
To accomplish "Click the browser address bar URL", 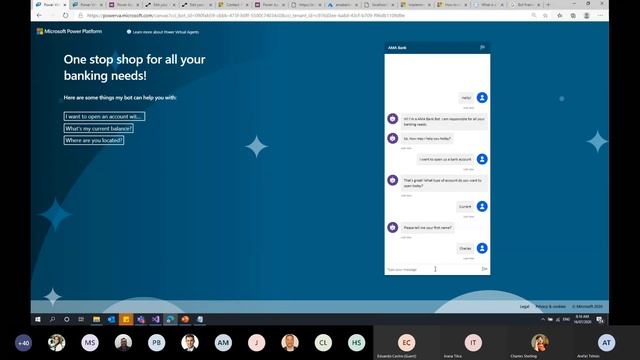I will click(246, 16).
